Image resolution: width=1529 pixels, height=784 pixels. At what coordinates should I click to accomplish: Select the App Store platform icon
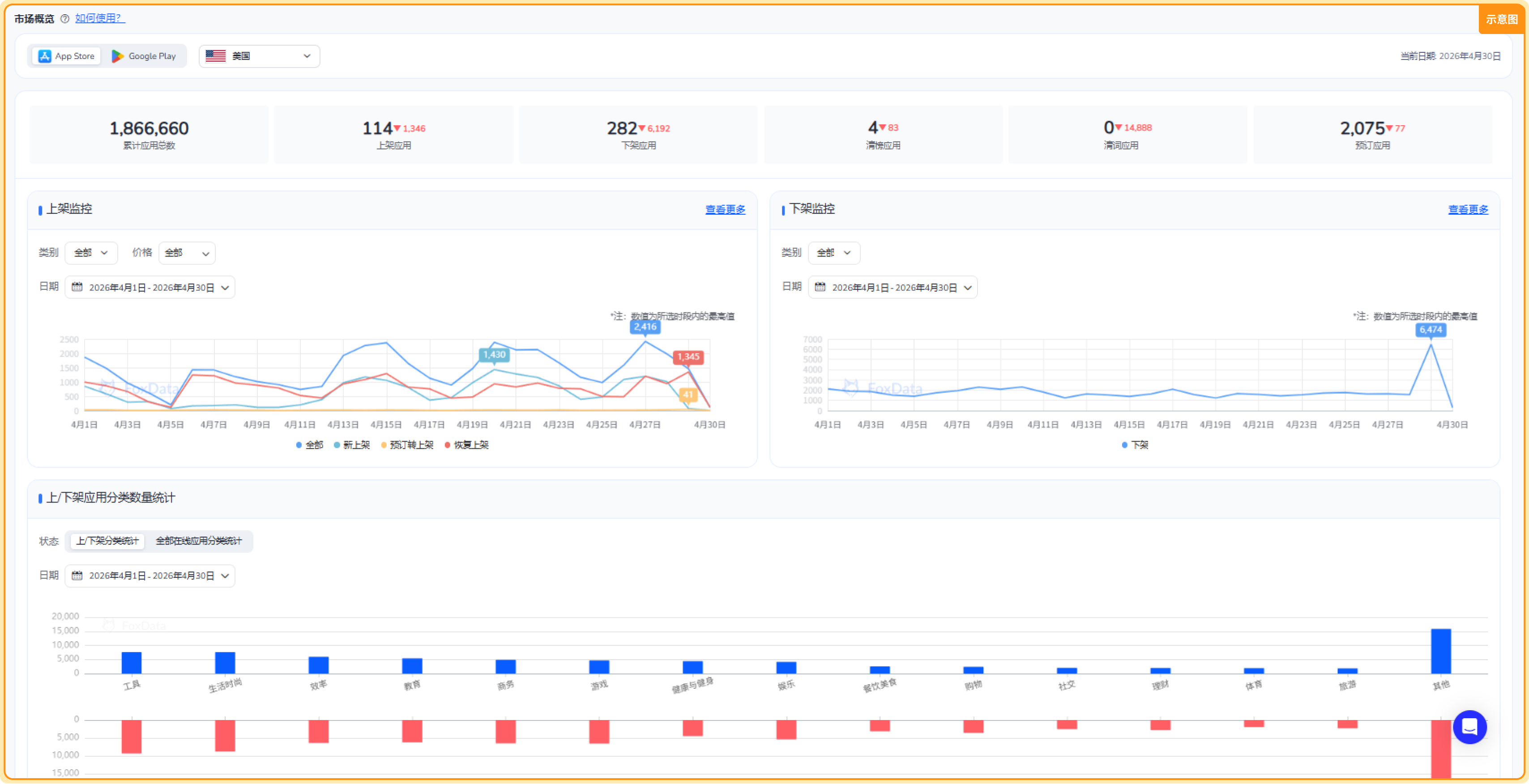44,56
